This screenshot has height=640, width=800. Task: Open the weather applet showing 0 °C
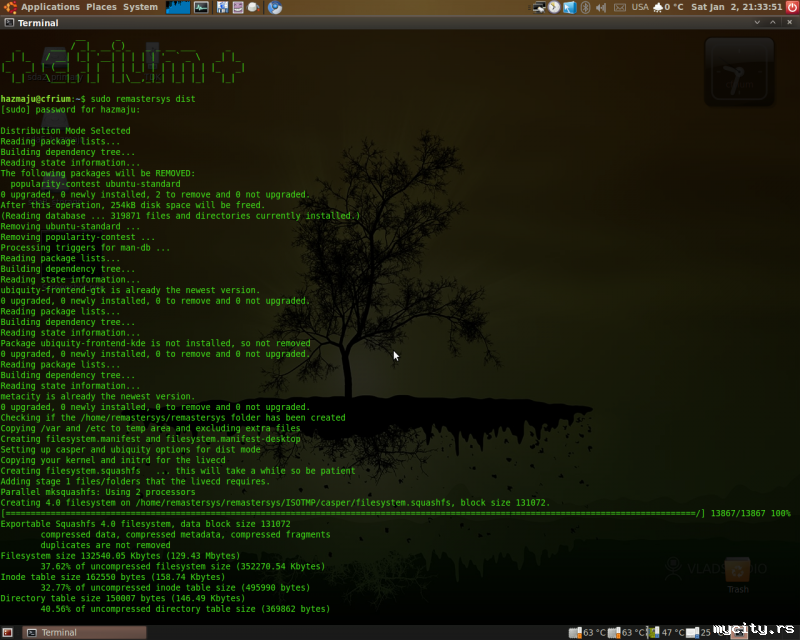point(668,7)
